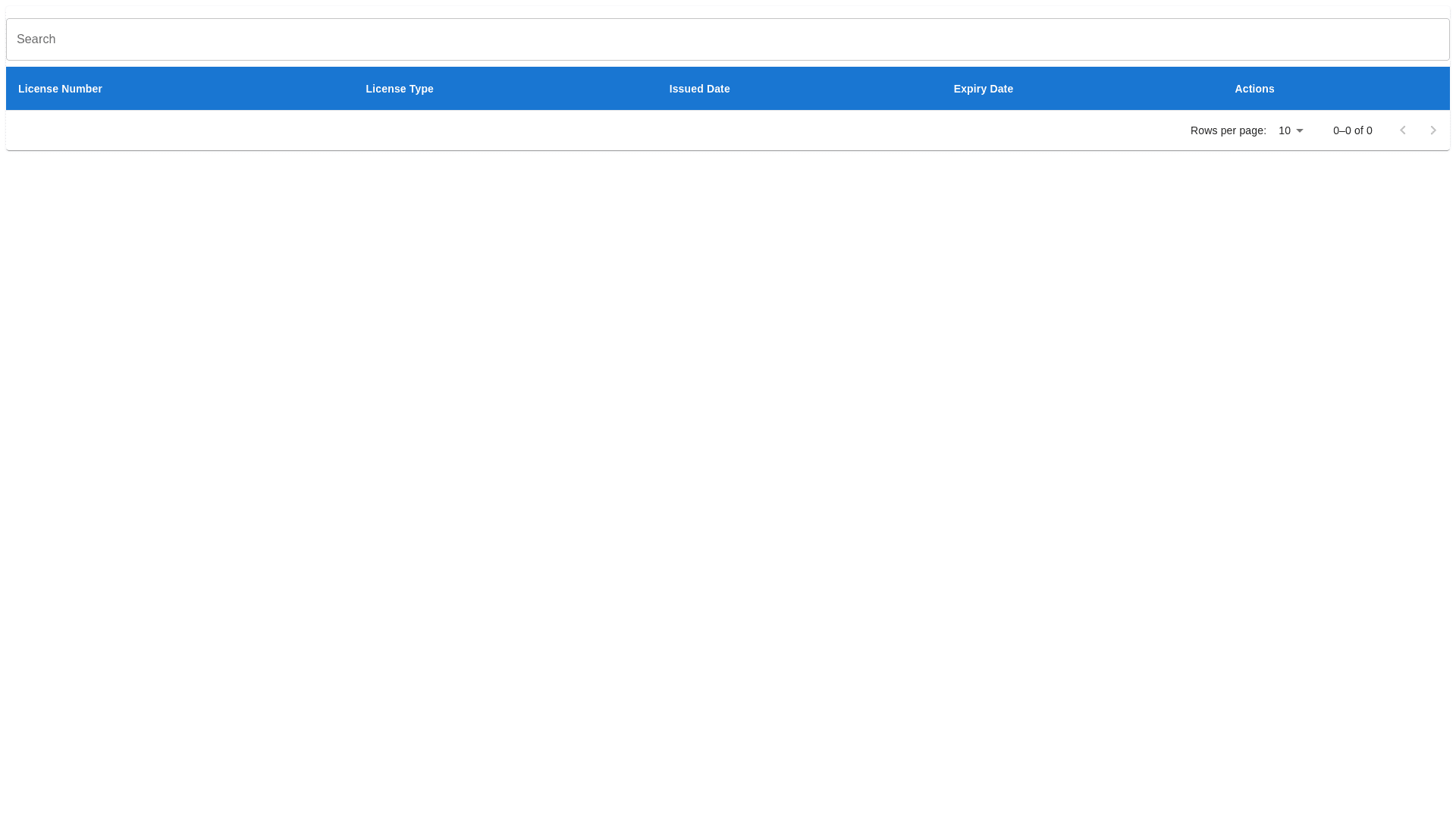The width and height of the screenshot is (1456, 819).
Task: Sort the table by License Type
Action: [x=399, y=89]
